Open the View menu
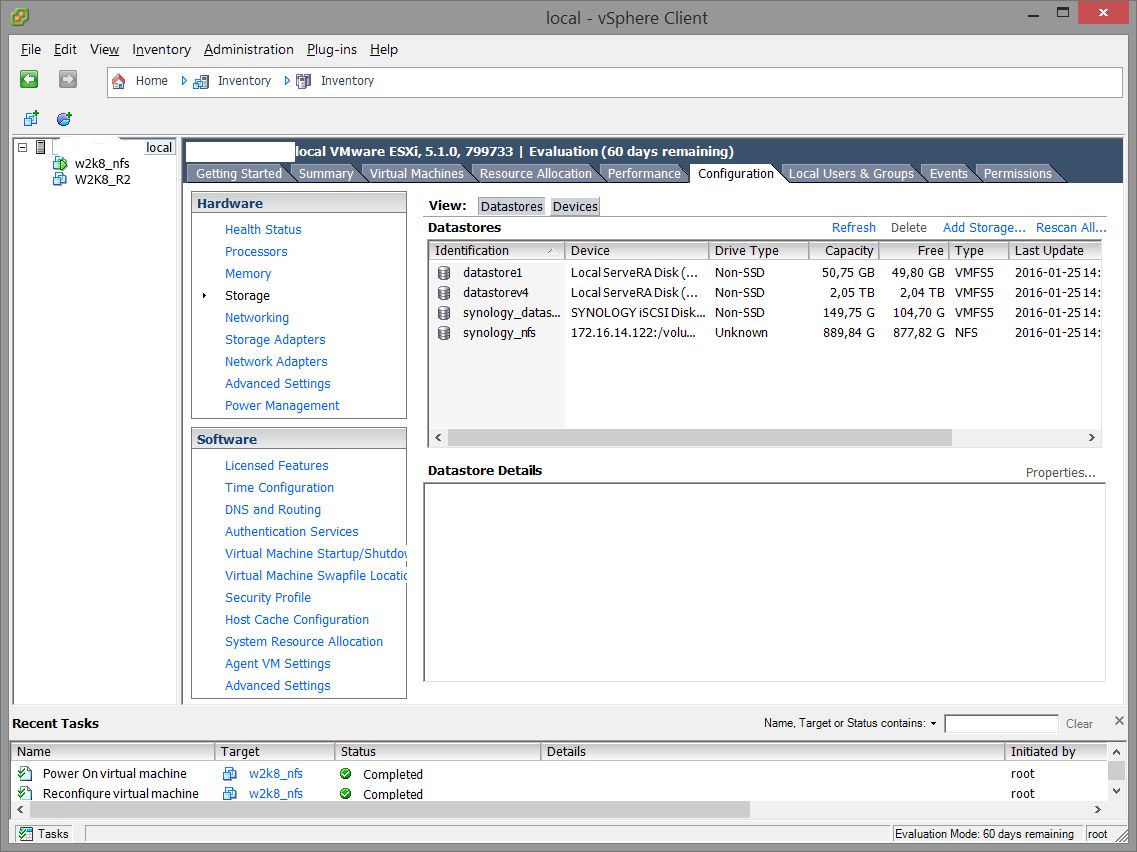1137x852 pixels. click(x=104, y=49)
